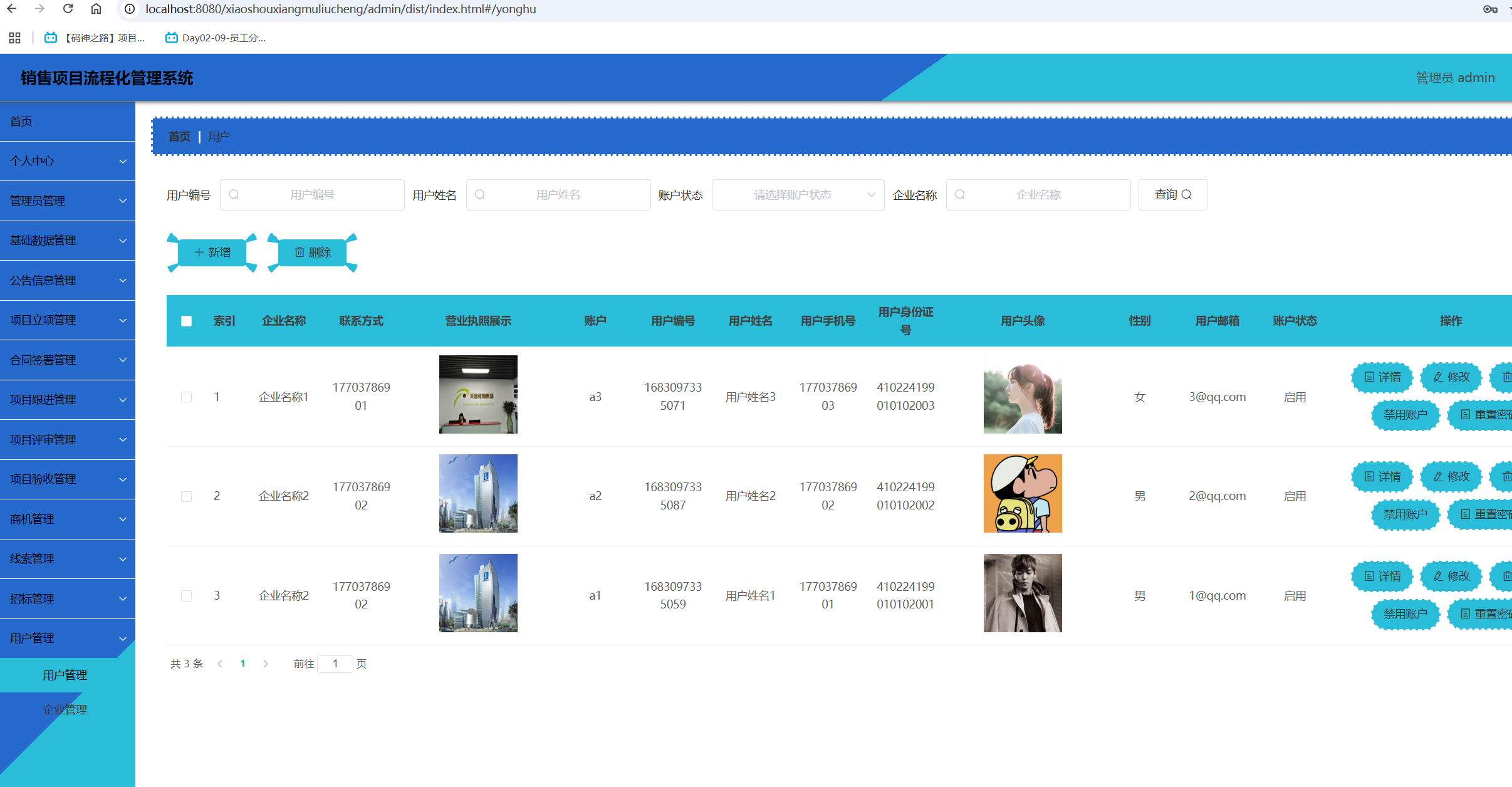The height and width of the screenshot is (787, 1512).
Task: Open the saved password key icon
Action: 1490,9
